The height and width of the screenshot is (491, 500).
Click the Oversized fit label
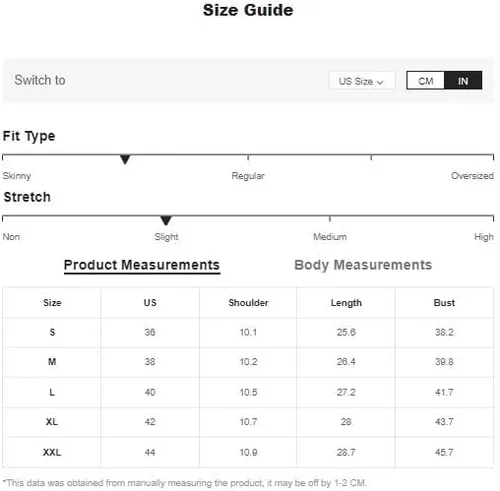[472, 176]
